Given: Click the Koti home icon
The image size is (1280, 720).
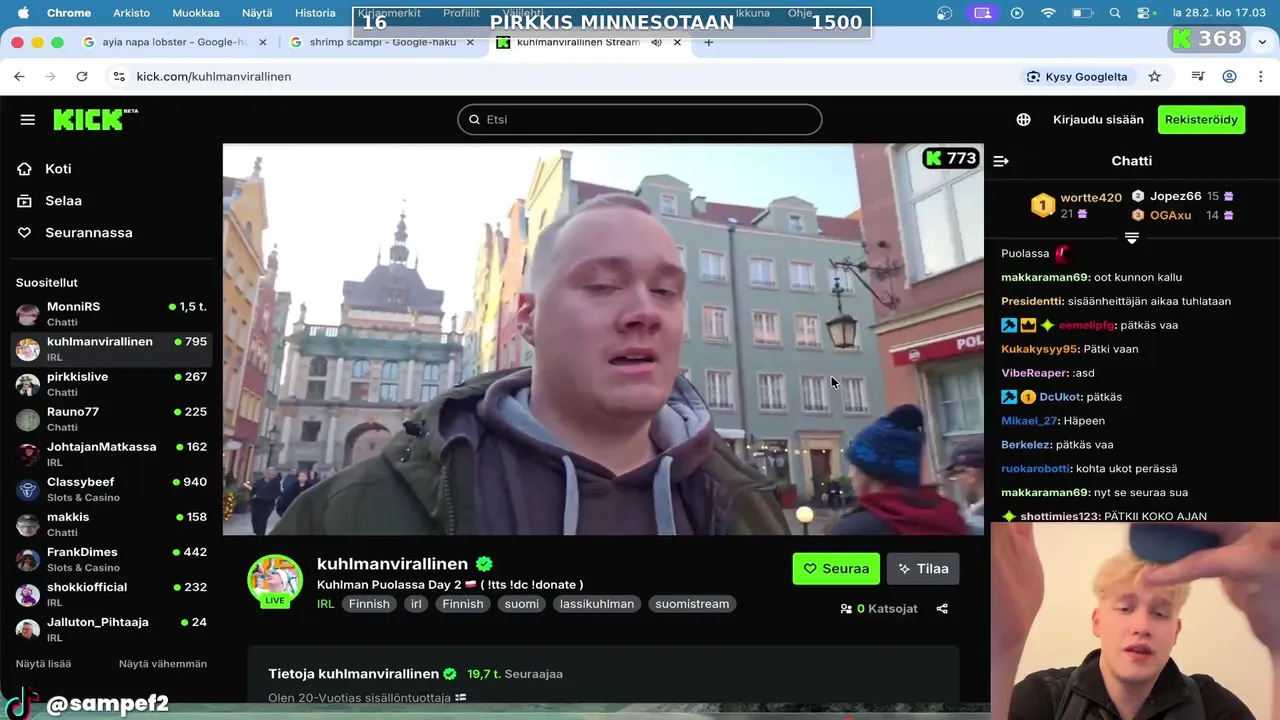Looking at the screenshot, I should tap(25, 169).
